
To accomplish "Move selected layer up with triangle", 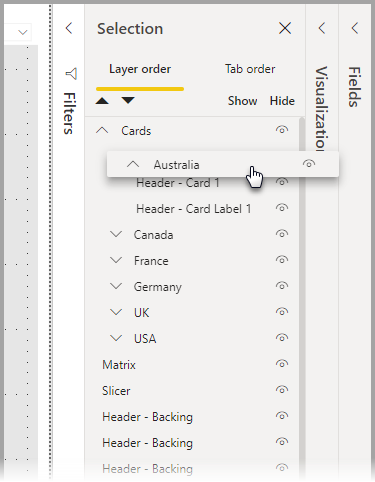I will pyautogui.click(x=102, y=100).
